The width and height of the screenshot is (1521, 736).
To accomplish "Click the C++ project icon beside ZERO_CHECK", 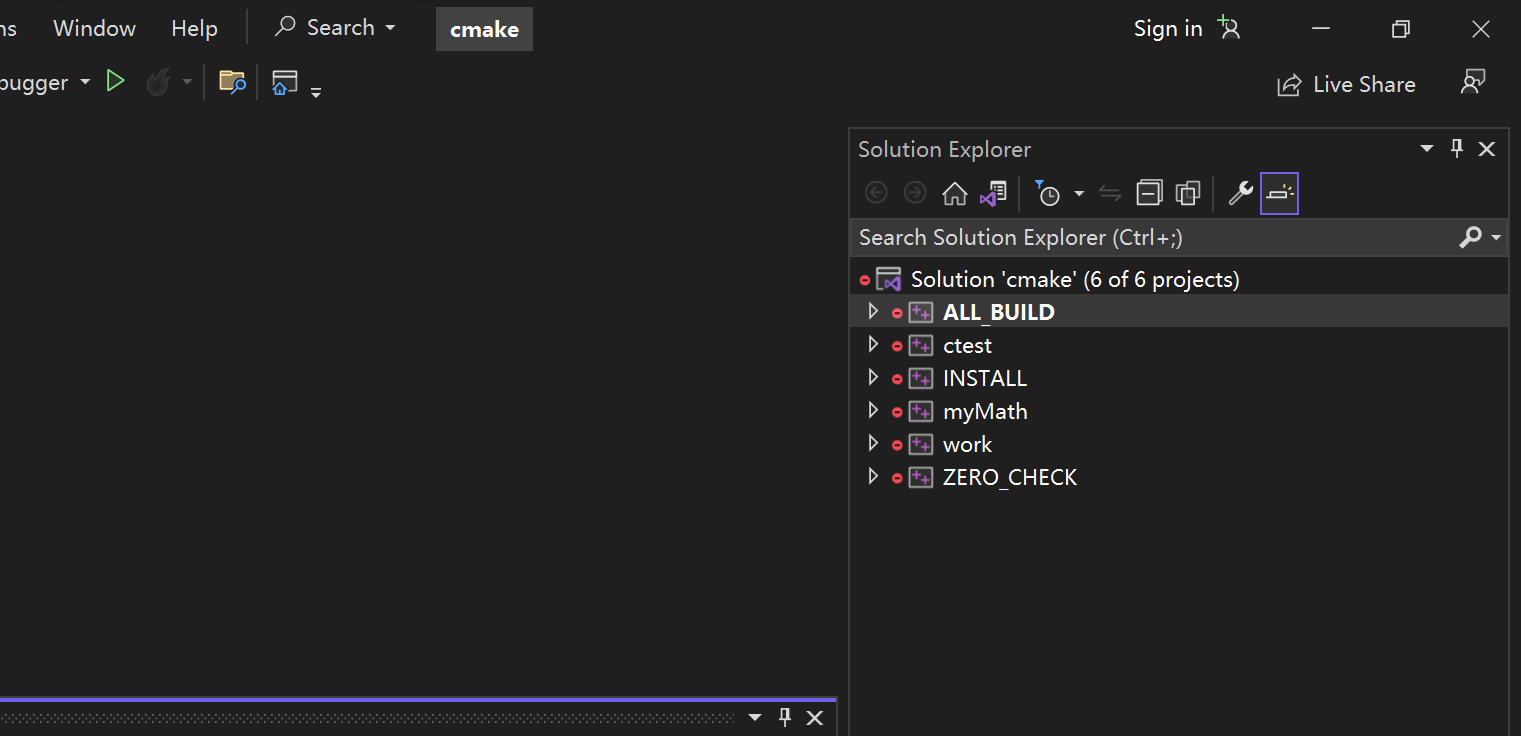I will tap(921, 477).
